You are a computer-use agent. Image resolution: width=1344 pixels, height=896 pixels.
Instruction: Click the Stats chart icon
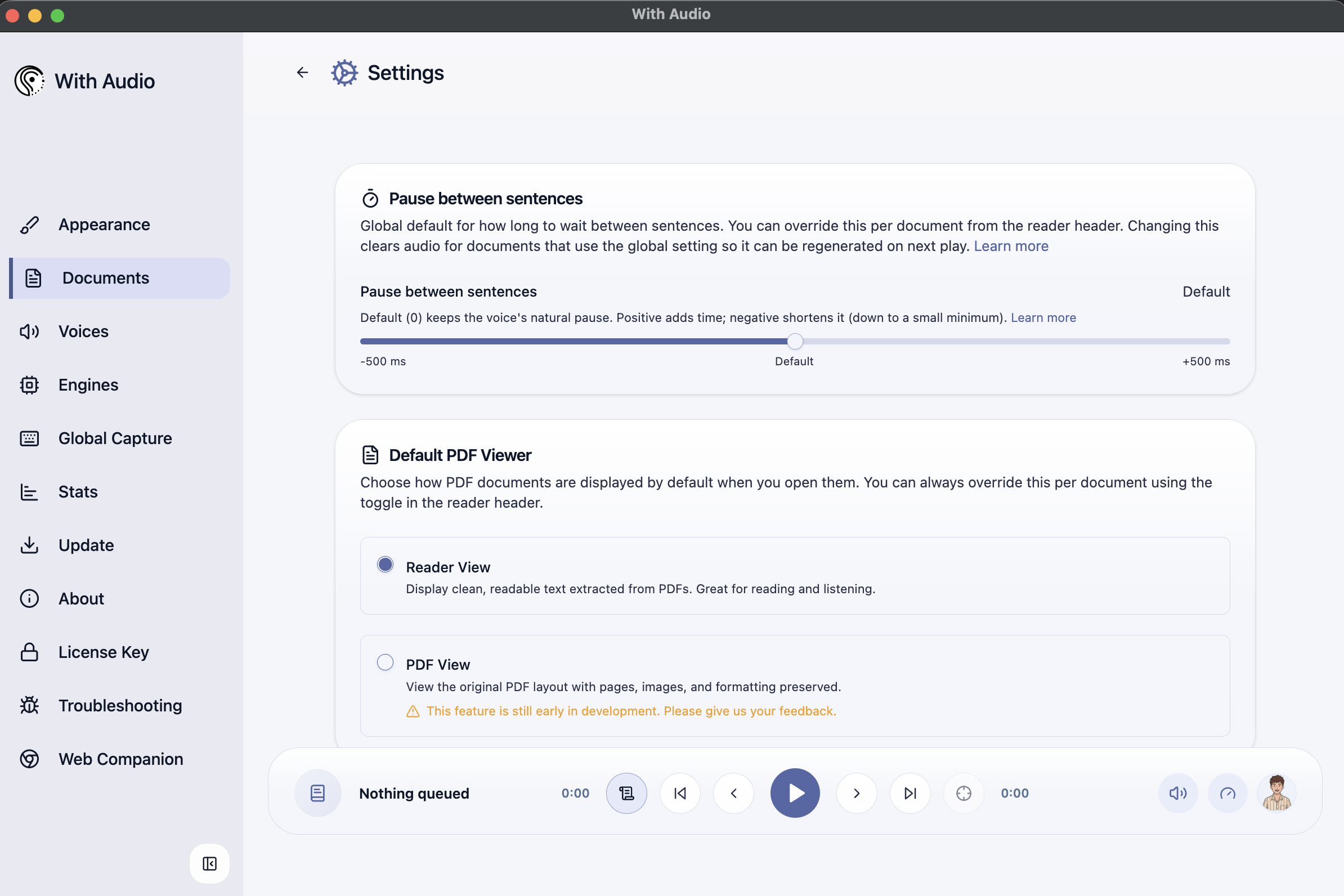[30, 492]
